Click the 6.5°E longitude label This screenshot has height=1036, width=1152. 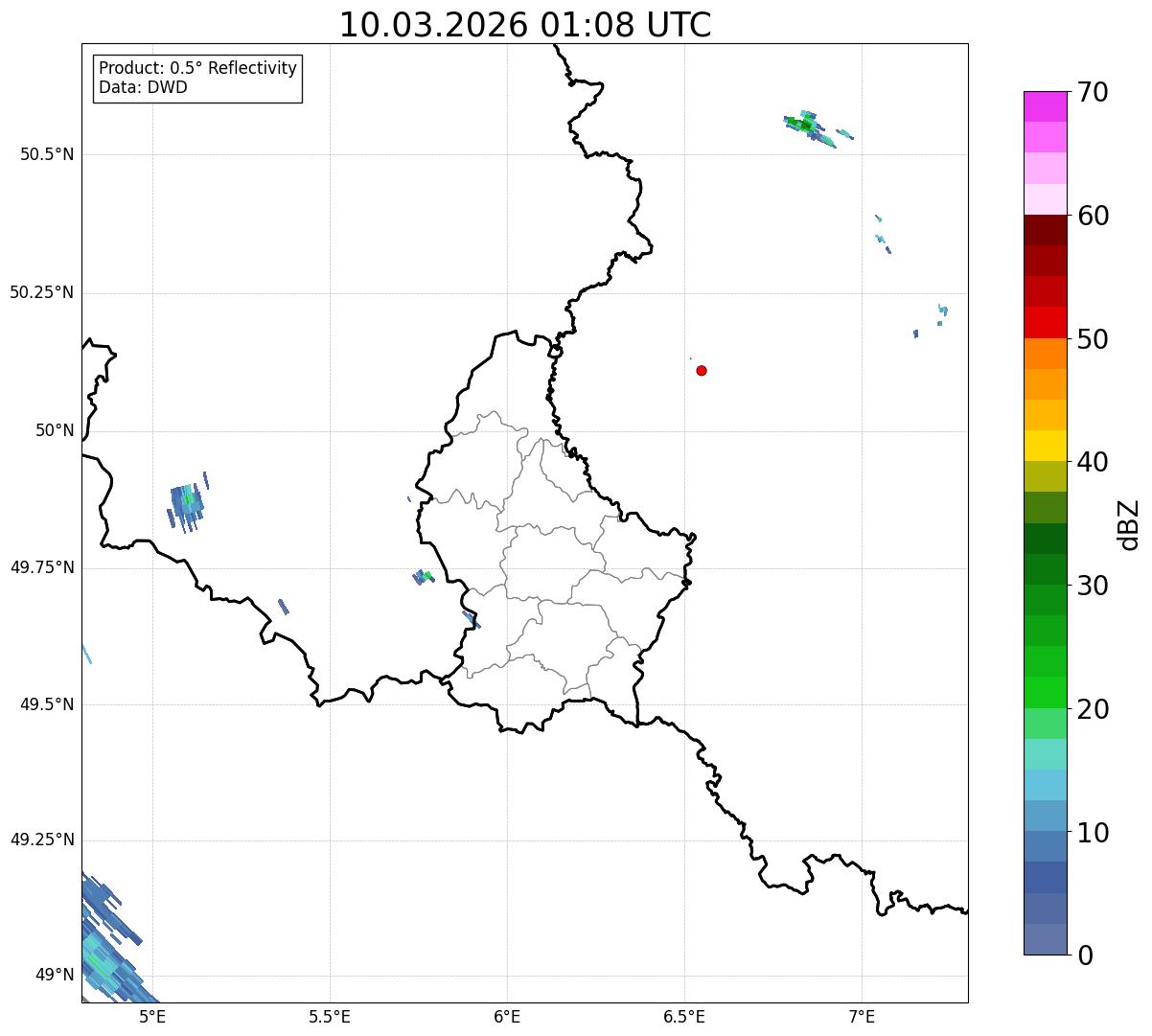[684, 1016]
